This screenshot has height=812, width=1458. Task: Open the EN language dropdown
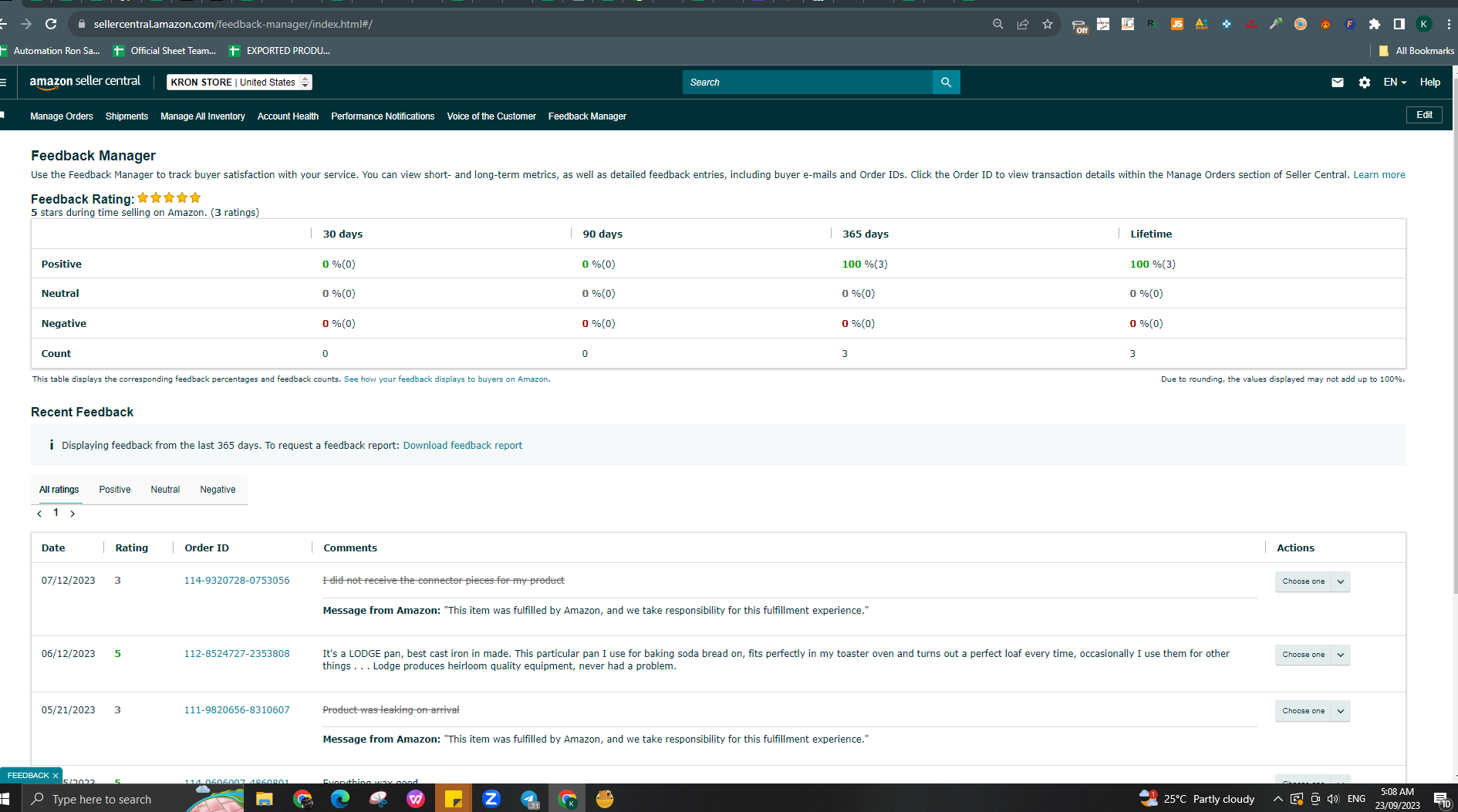coord(1395,83)
